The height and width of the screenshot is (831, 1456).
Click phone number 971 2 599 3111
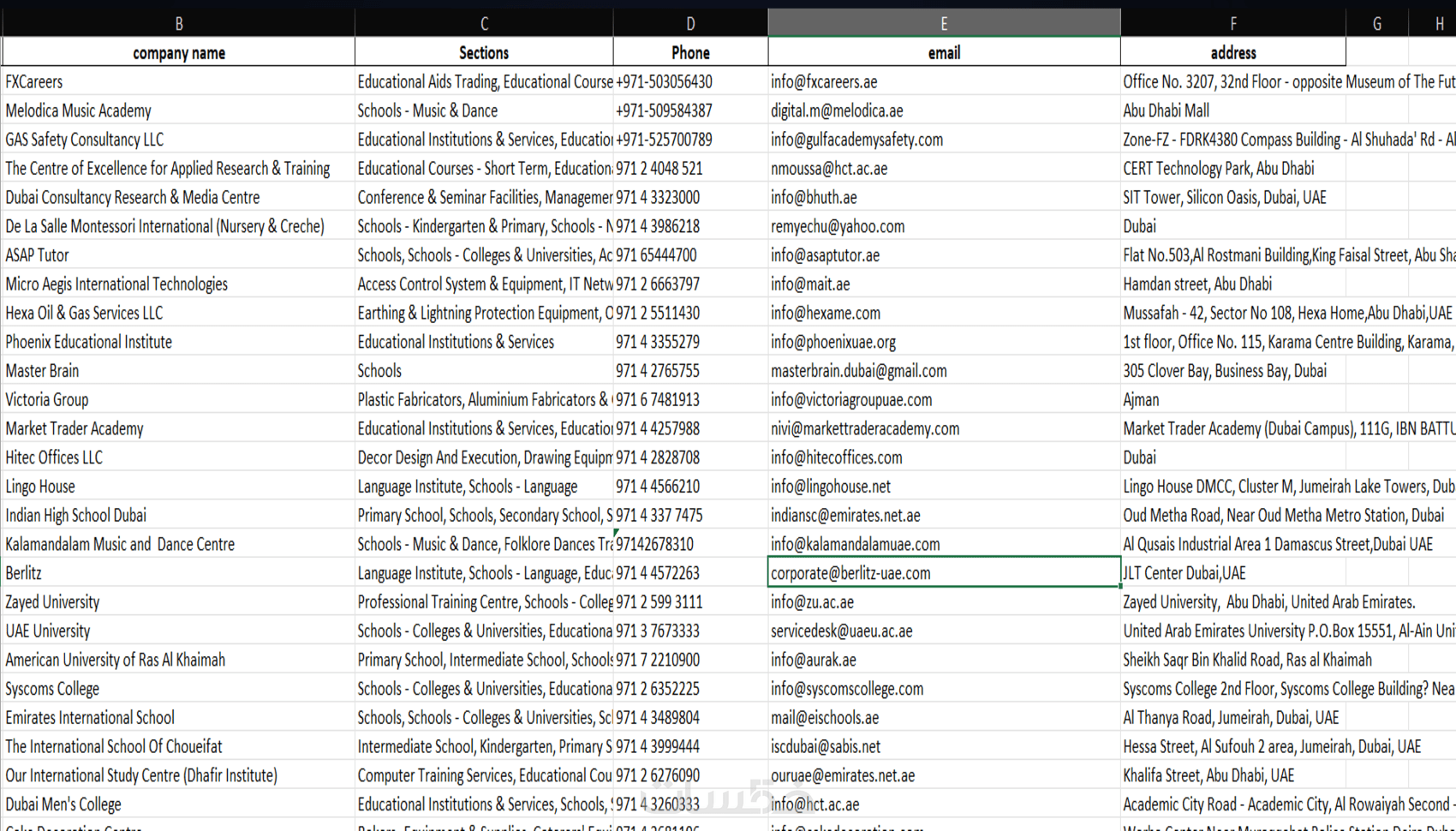(690, 602)
